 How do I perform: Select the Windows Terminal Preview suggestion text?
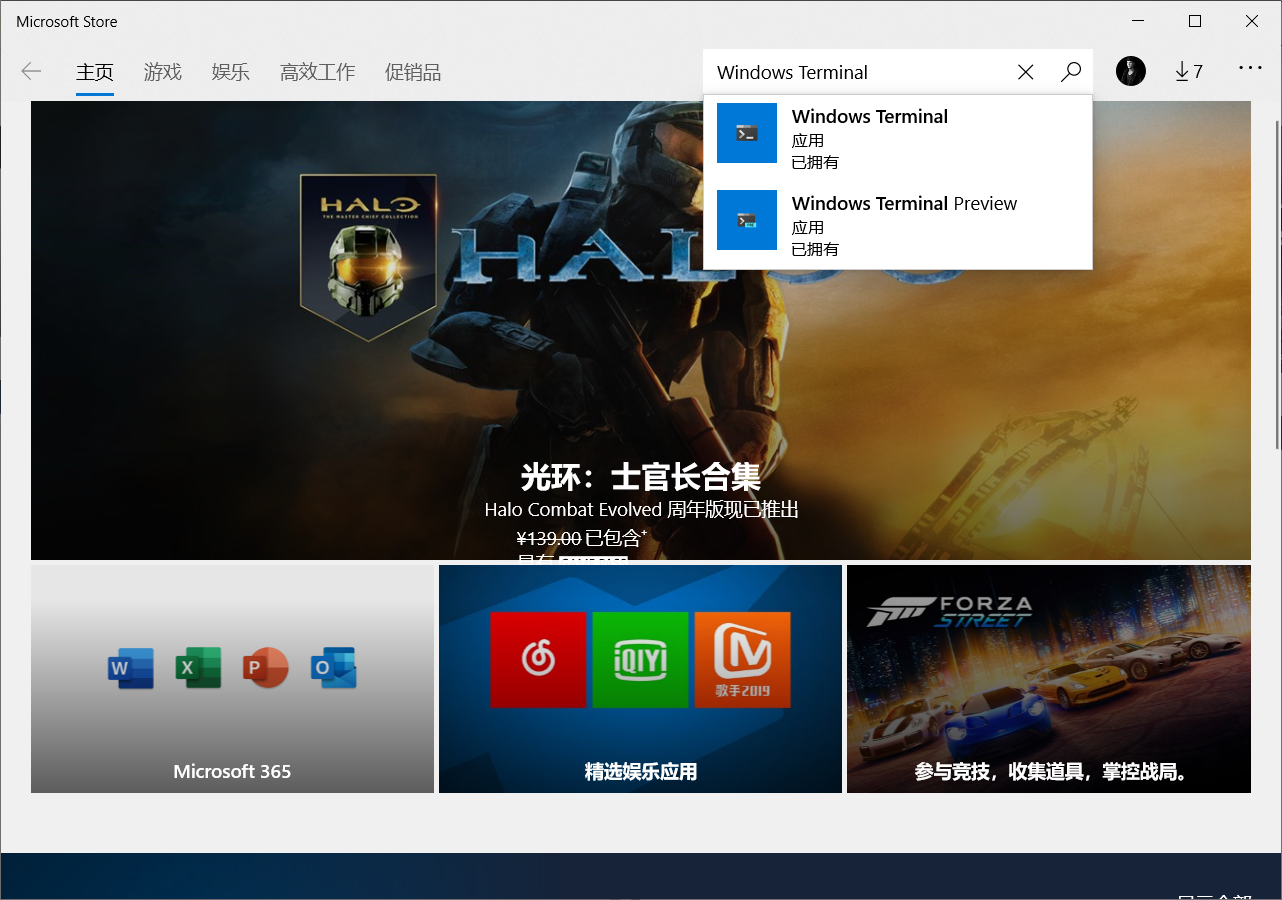pos(904,203)
